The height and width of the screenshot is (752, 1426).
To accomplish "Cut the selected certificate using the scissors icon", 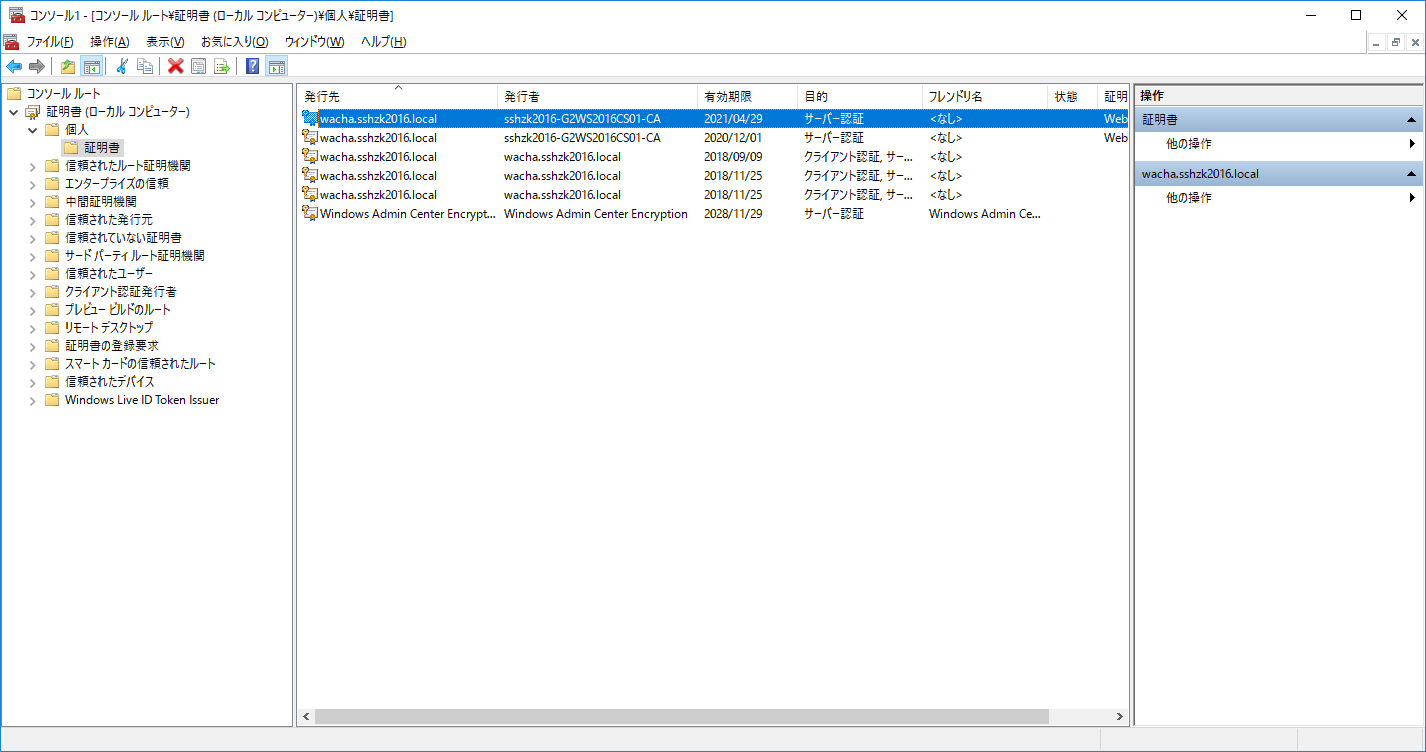I will point(122,66).
